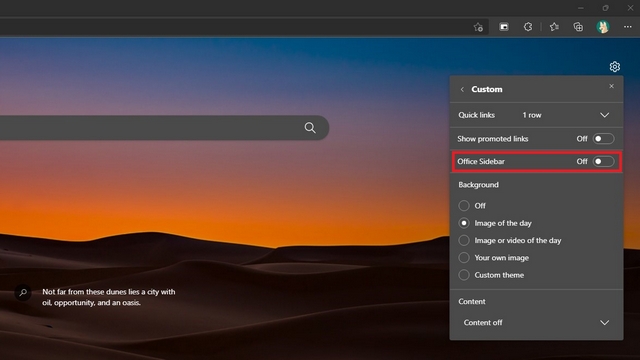The image size is (640, 360).
Task: Open the Favorites list icon
Action: point(554,27)
